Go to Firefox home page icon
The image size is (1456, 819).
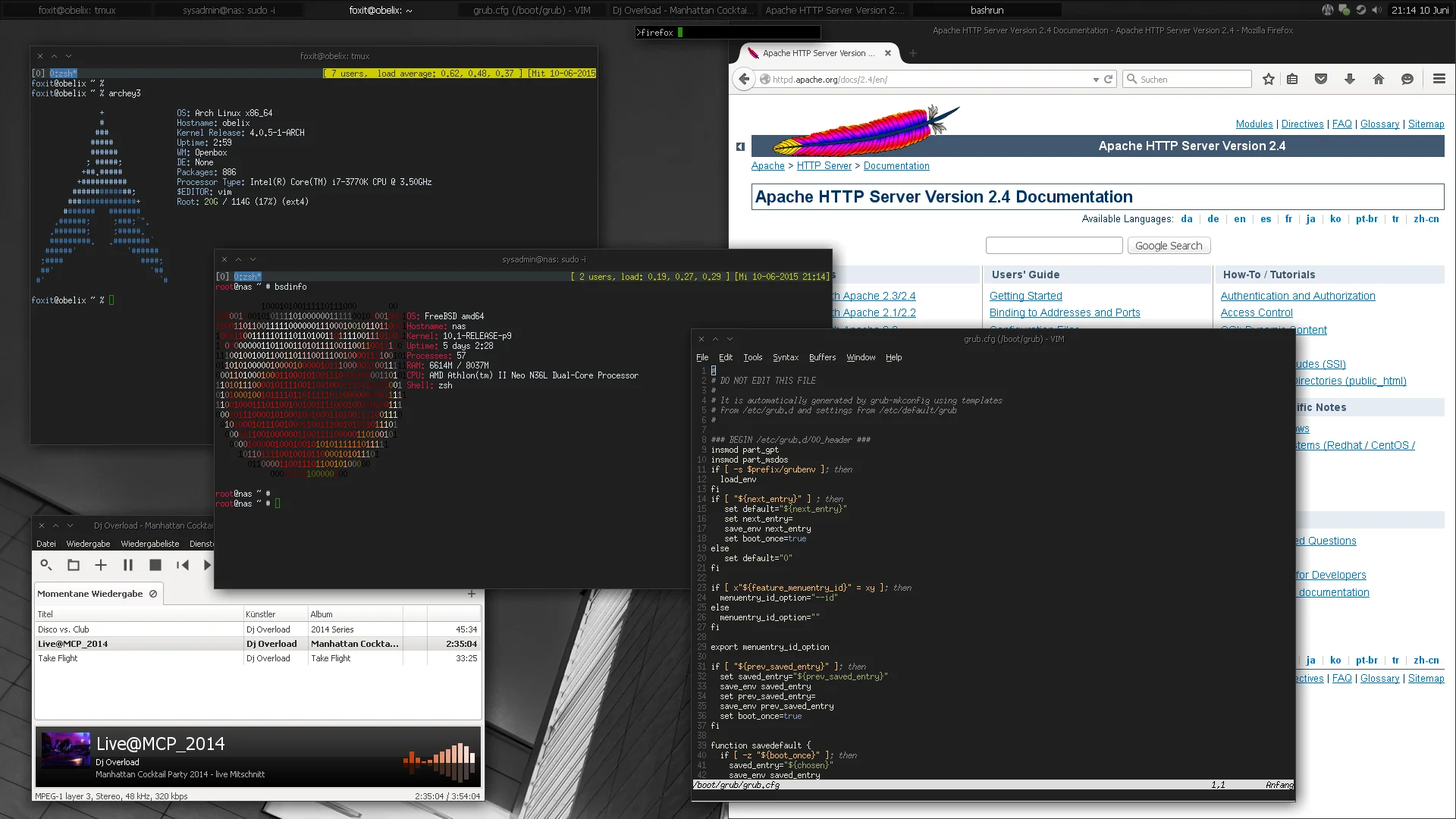[1379, 79]
